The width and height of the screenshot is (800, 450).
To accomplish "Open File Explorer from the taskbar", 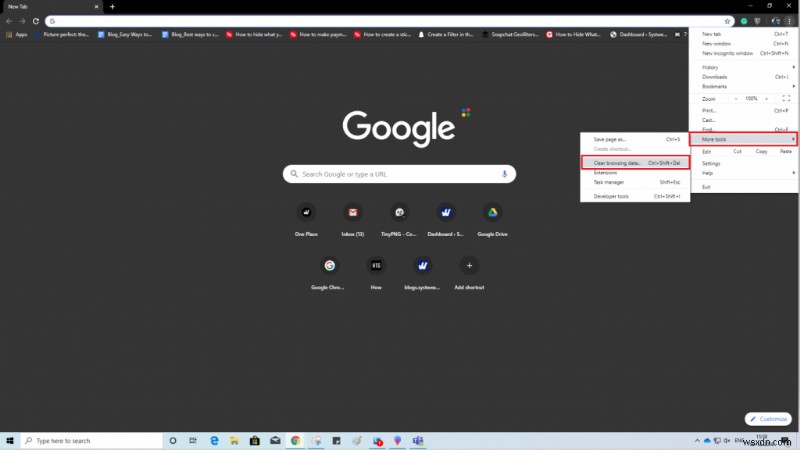I will [234, 440].
